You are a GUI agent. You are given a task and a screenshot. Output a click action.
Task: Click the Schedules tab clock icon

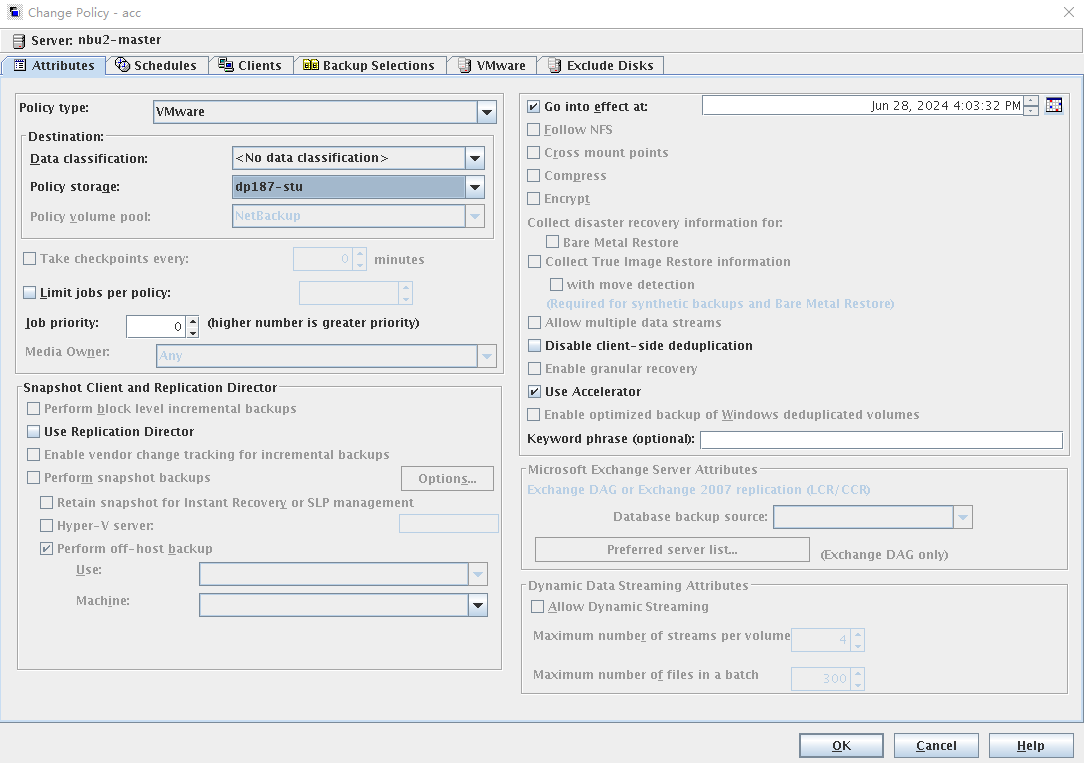tap(123, 65)
